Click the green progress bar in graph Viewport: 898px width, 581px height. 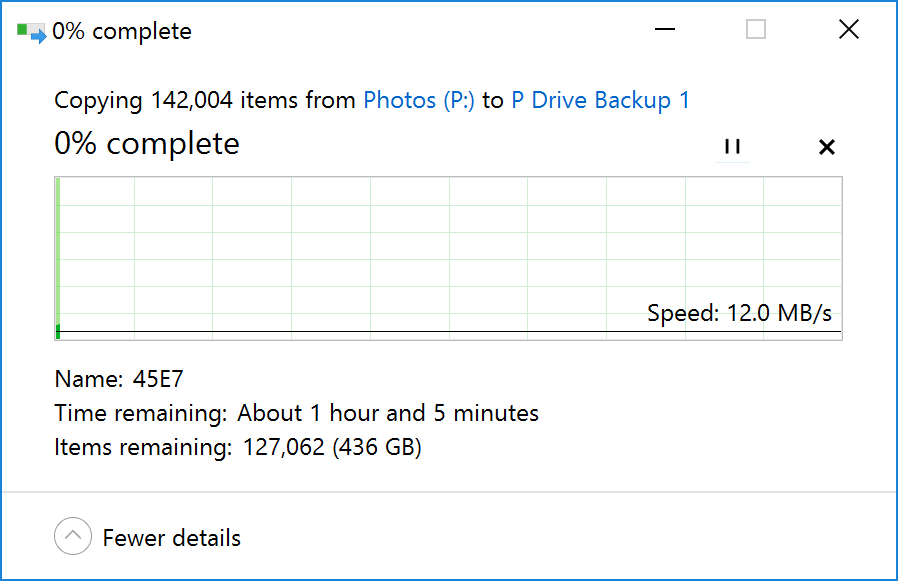click(58, 258)
